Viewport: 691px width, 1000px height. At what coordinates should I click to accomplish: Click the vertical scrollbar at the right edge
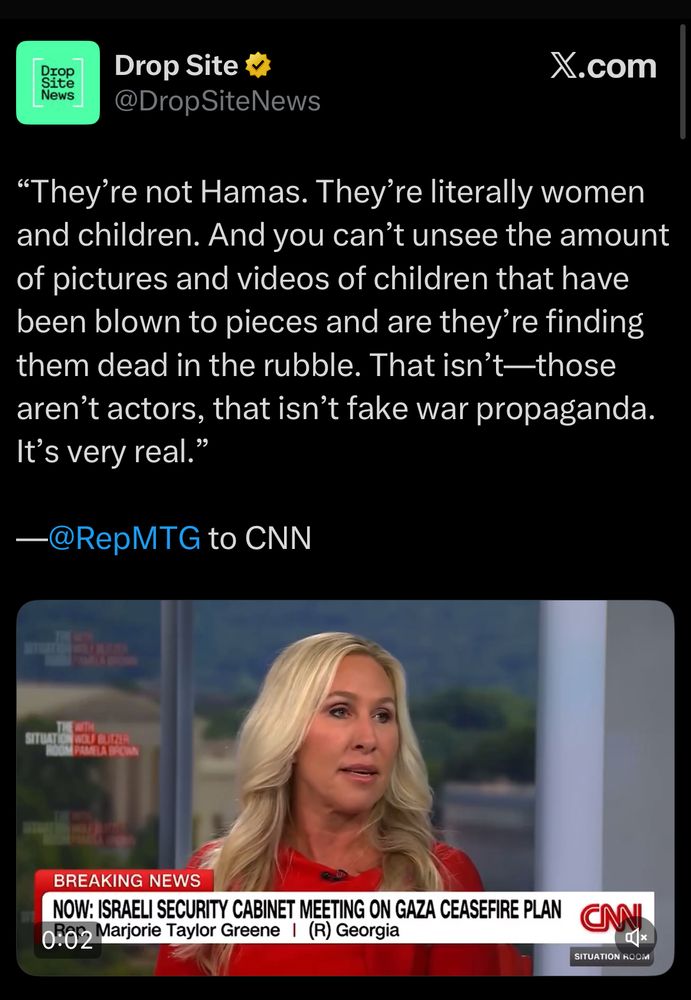[x=682, y=83]
